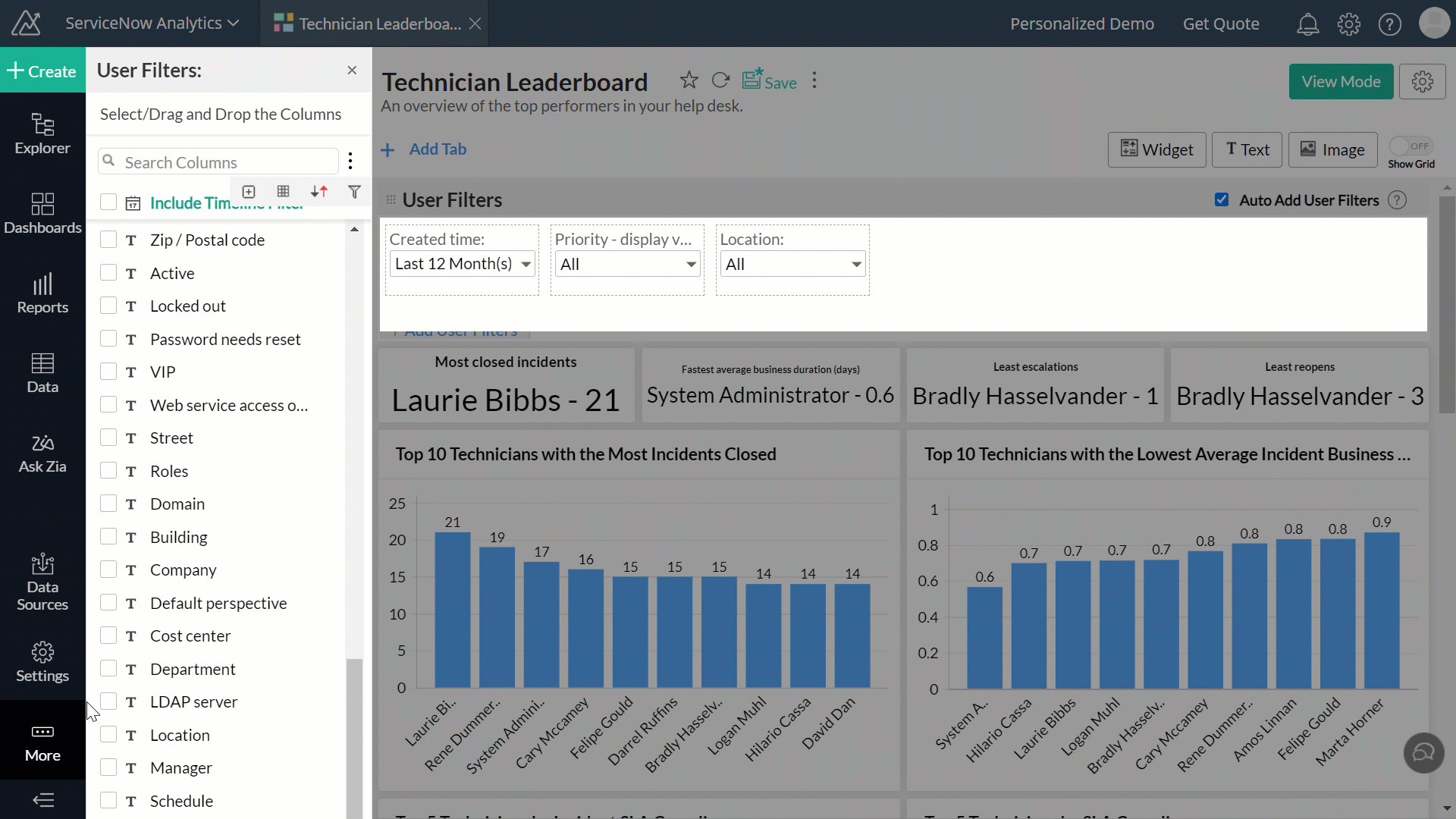Switch to View Mode

pos(1341,81)
